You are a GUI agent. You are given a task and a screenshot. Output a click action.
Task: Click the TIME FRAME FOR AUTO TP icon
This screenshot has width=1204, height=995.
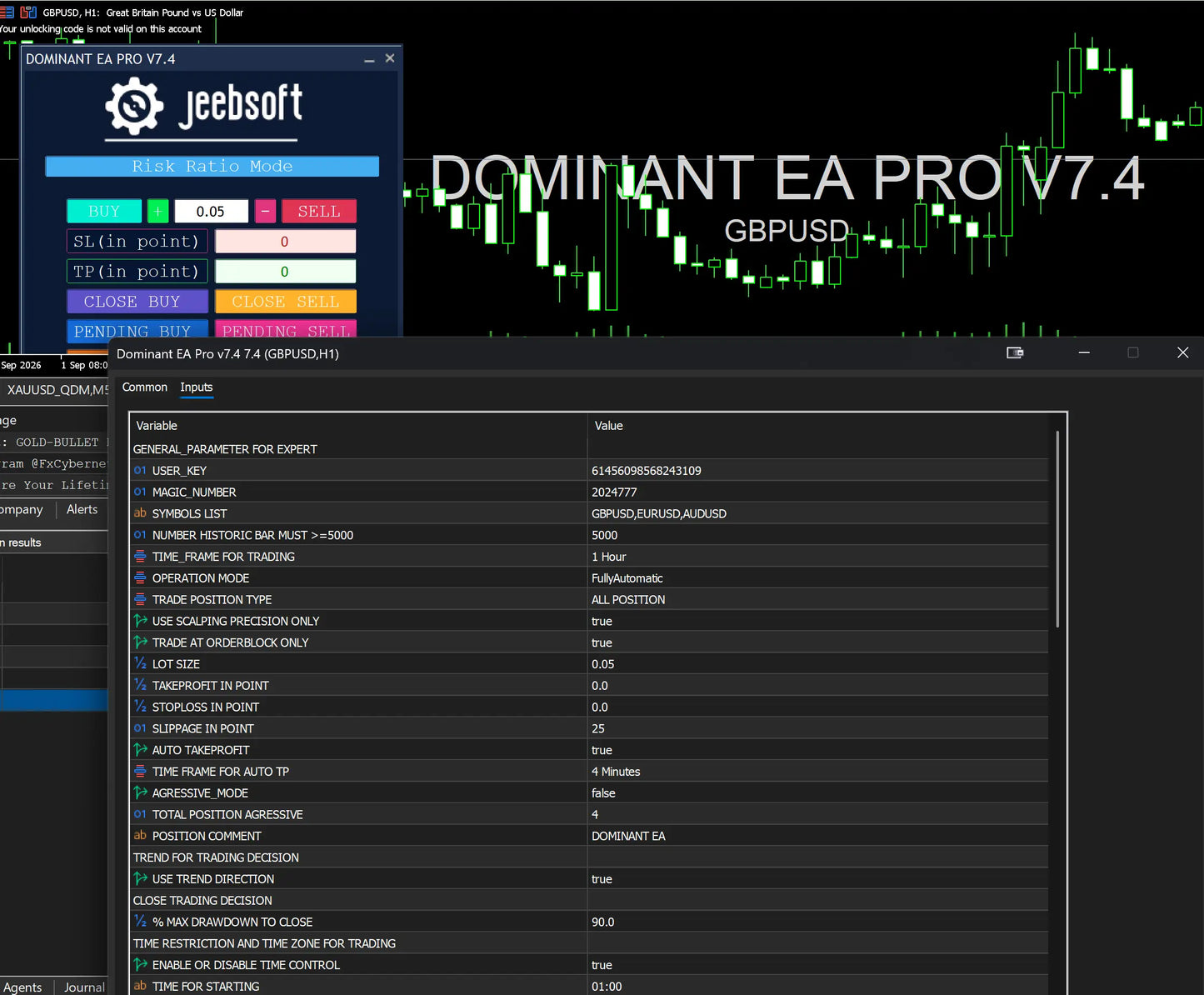[140, 772]
